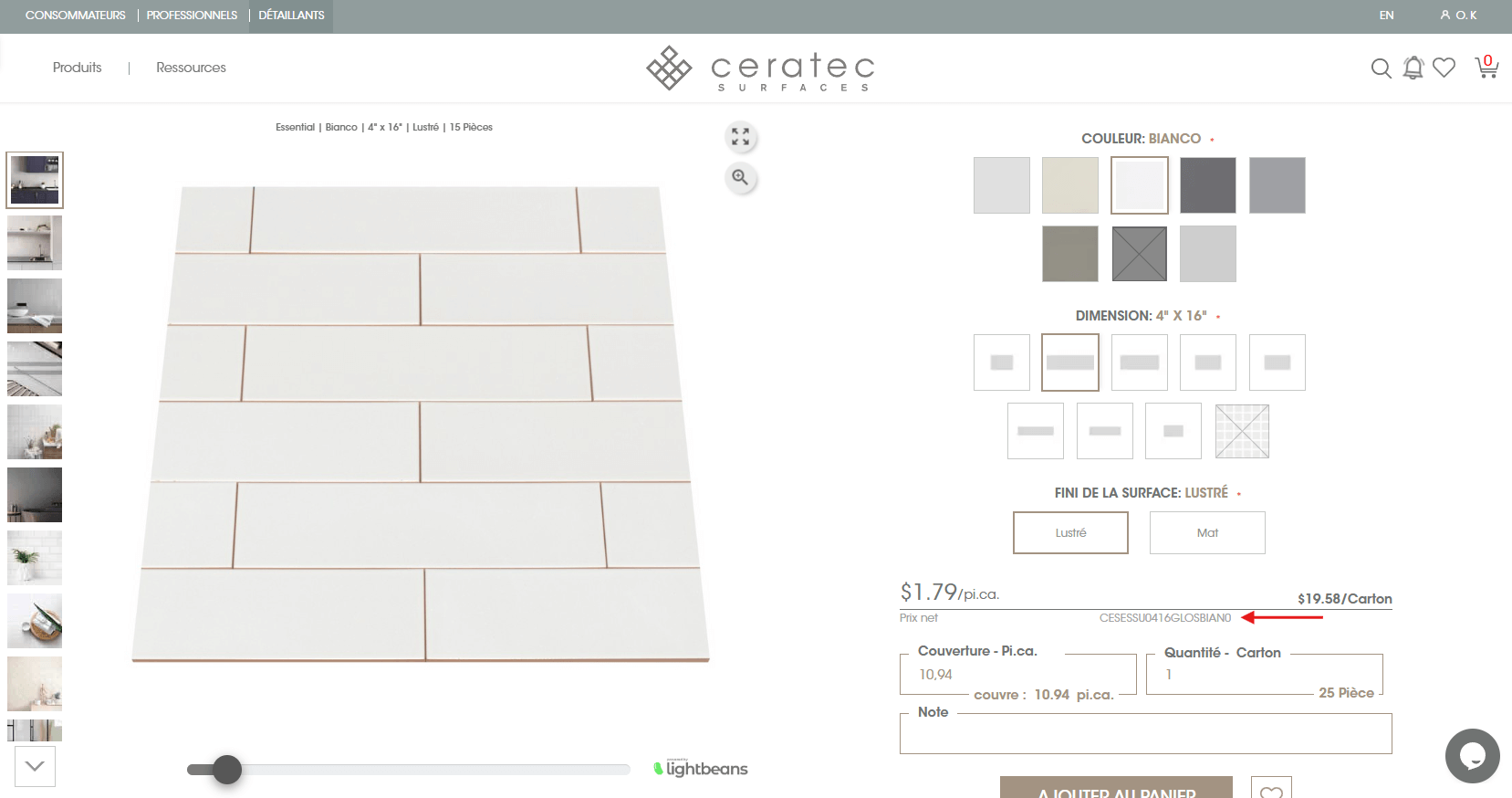Click Ajouter au panier button
This screenshot has width=1512, height=798.
pyautogui.click(x=1116, y=788)
